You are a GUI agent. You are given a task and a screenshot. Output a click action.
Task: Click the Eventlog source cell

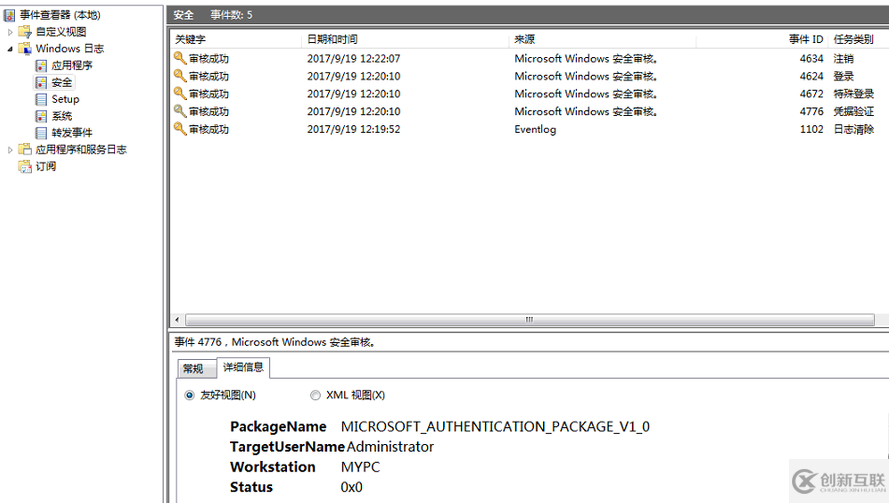(x=535, y=129)
